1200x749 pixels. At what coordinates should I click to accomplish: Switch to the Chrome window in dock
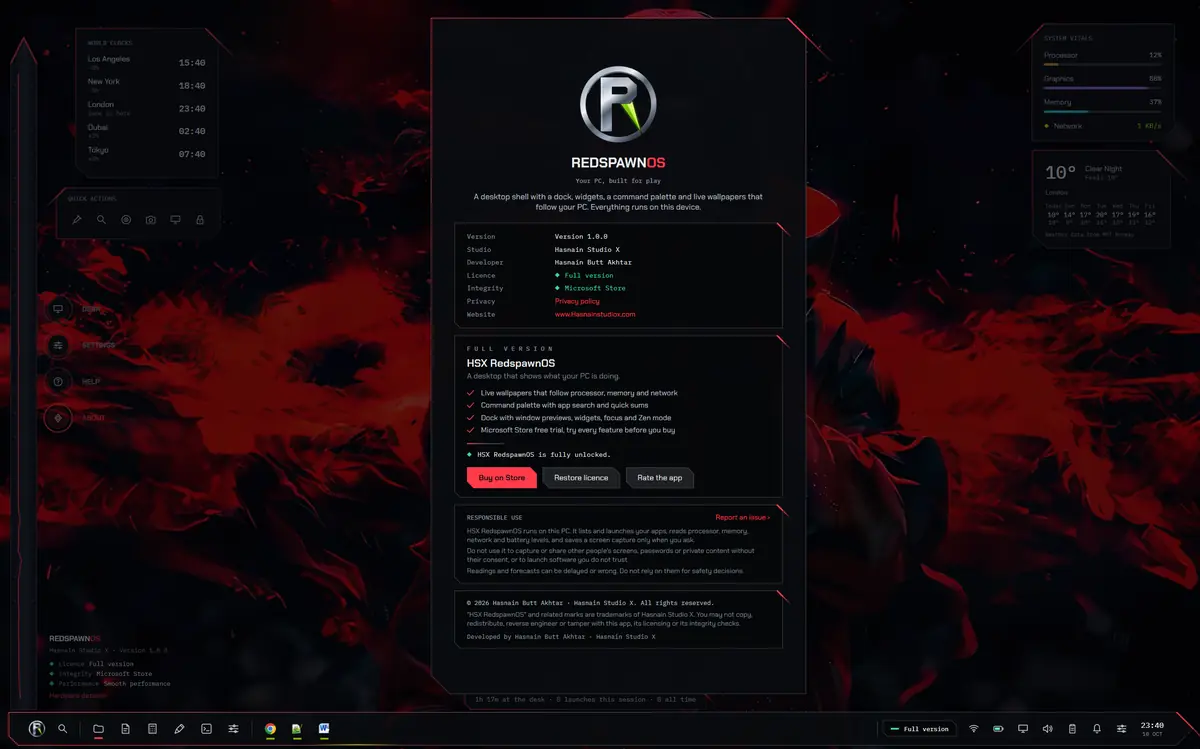pos(270,729)
